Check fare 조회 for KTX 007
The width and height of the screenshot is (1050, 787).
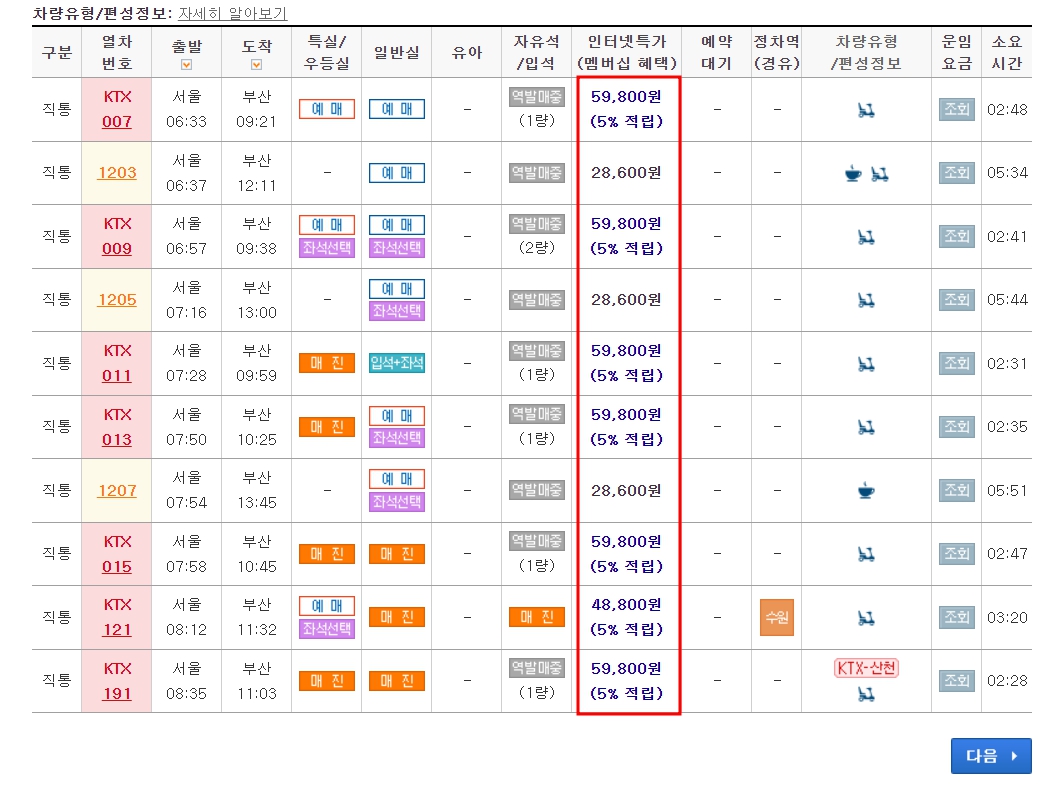pyautogui.click(x=956, y=109)
